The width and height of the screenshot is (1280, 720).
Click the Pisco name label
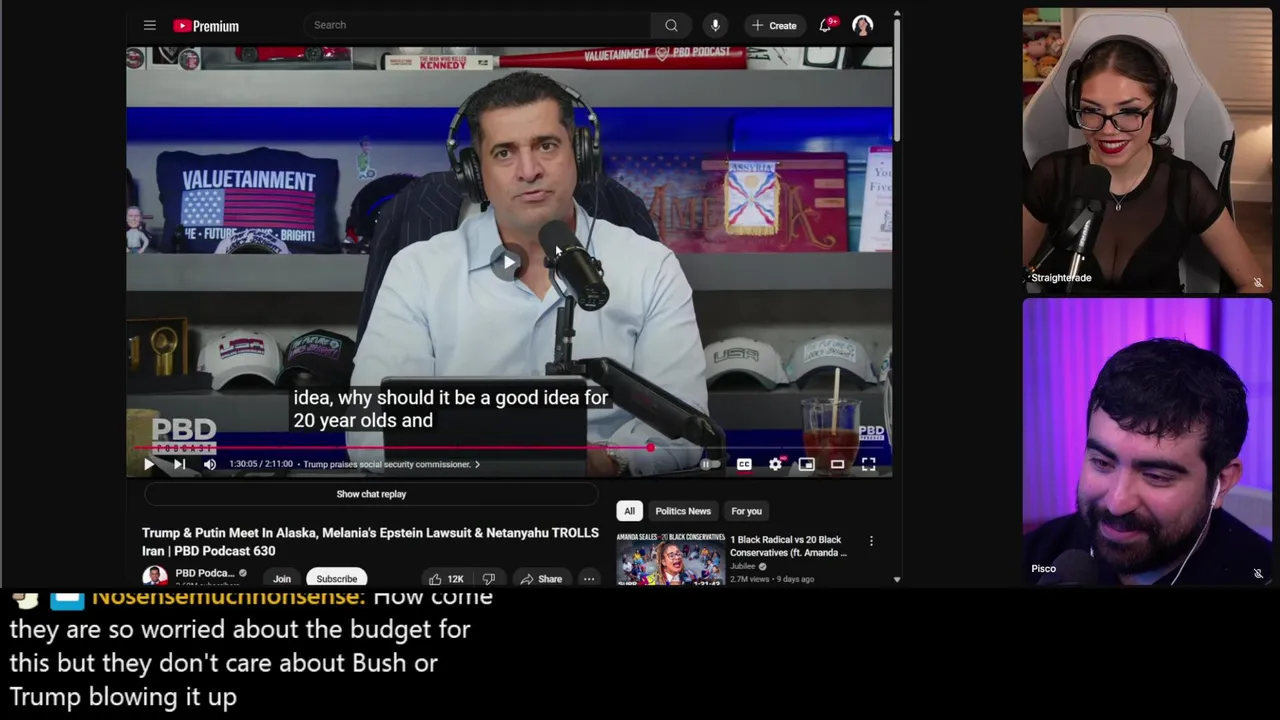pyautogui.click(x=1043, y=568)
